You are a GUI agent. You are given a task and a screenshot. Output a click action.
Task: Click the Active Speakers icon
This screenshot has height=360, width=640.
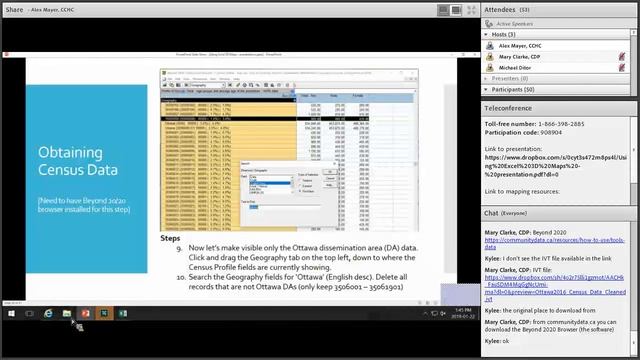[x=489, y=24]
